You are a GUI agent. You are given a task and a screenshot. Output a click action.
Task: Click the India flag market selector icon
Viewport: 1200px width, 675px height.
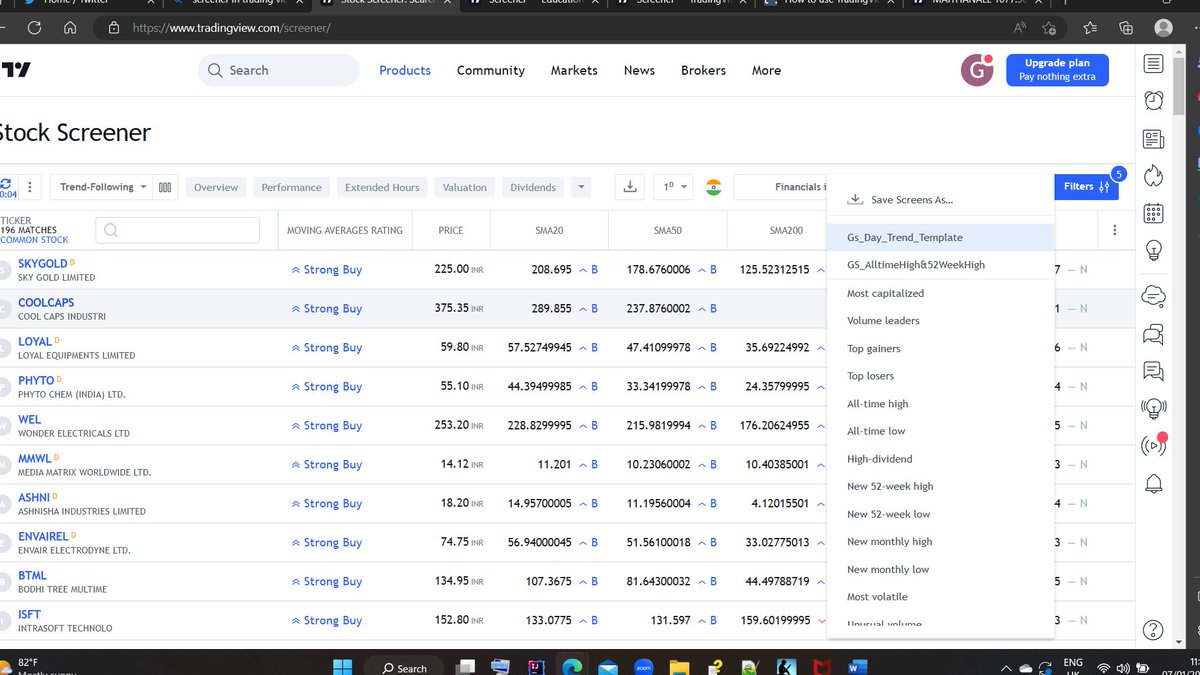714,186
